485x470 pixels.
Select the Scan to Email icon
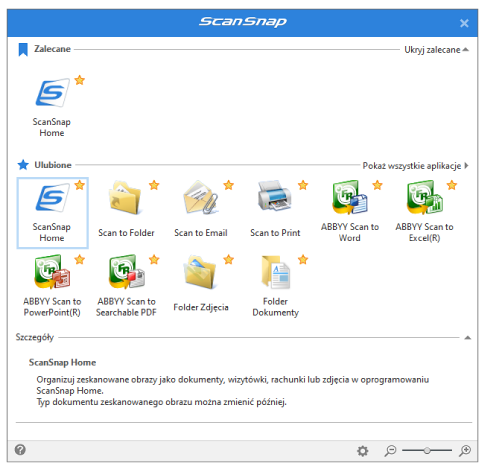201,197
